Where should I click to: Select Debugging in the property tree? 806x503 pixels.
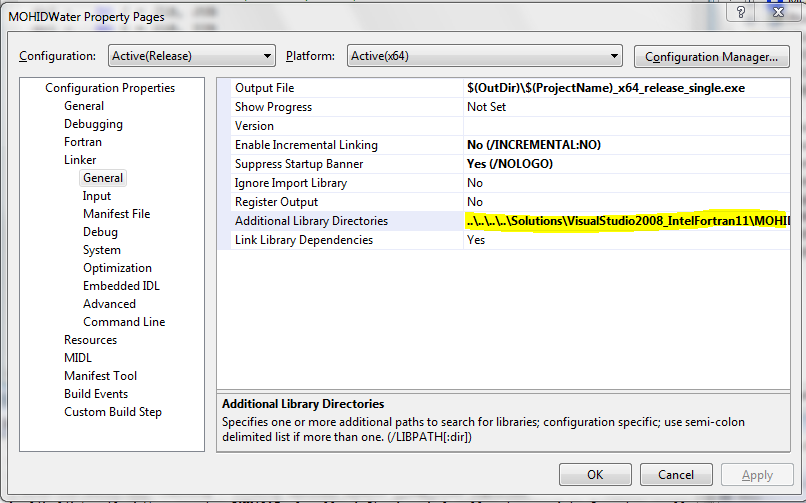(93, 124)
